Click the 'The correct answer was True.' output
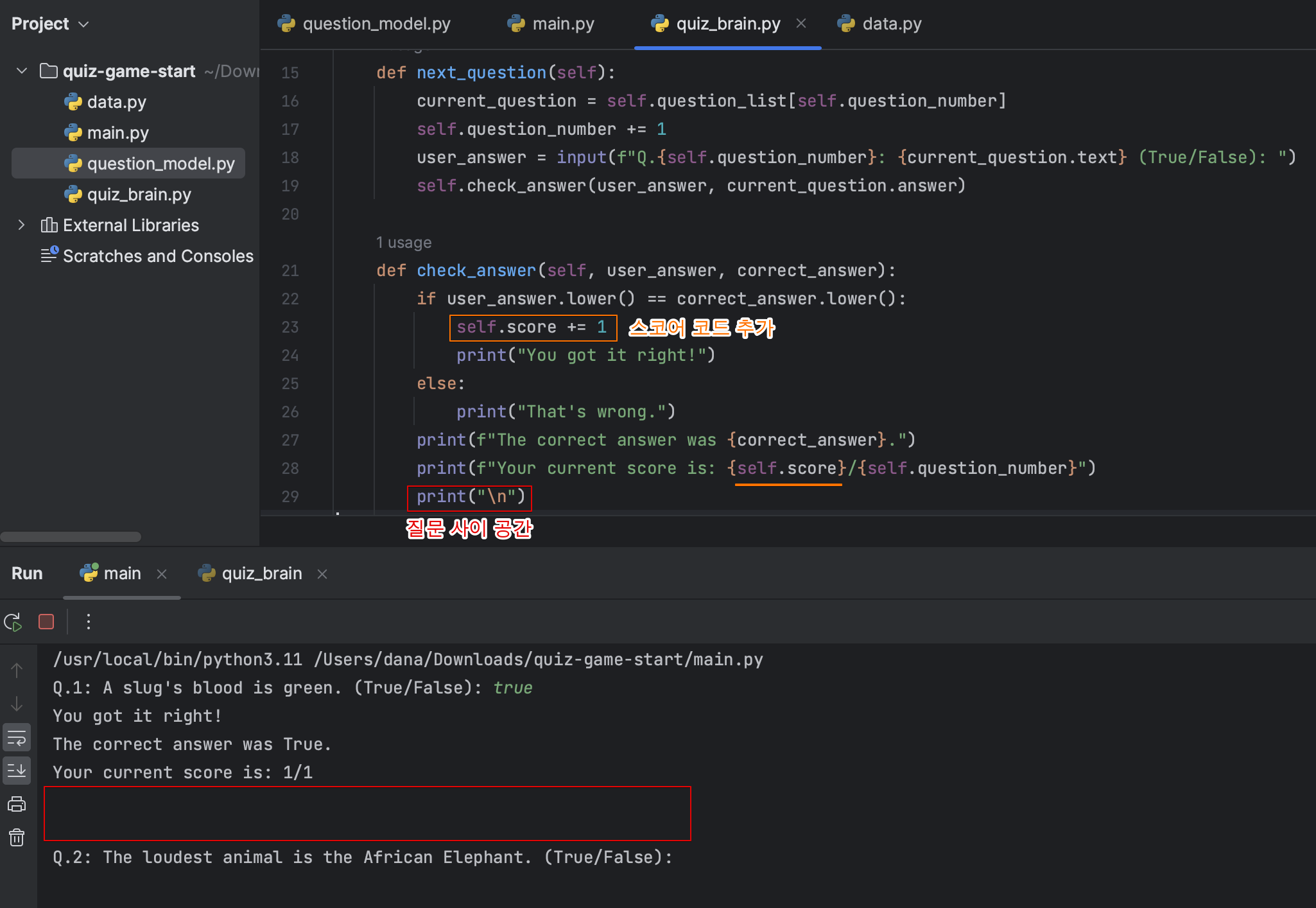The width and height of the screenshot is (1316, 908). pos(192,744)
